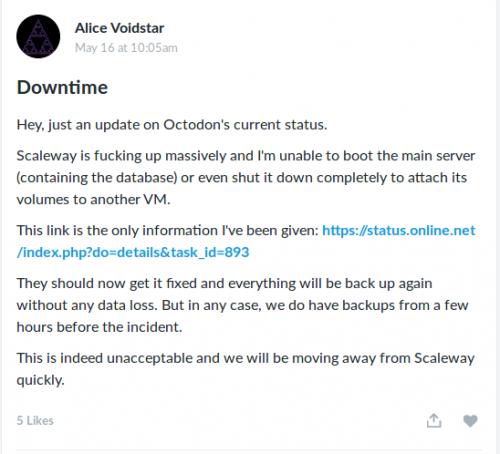Click the 'Hey, just an update' sentence
This screenshot has height=454, width=500.
(x=172, y=125)
